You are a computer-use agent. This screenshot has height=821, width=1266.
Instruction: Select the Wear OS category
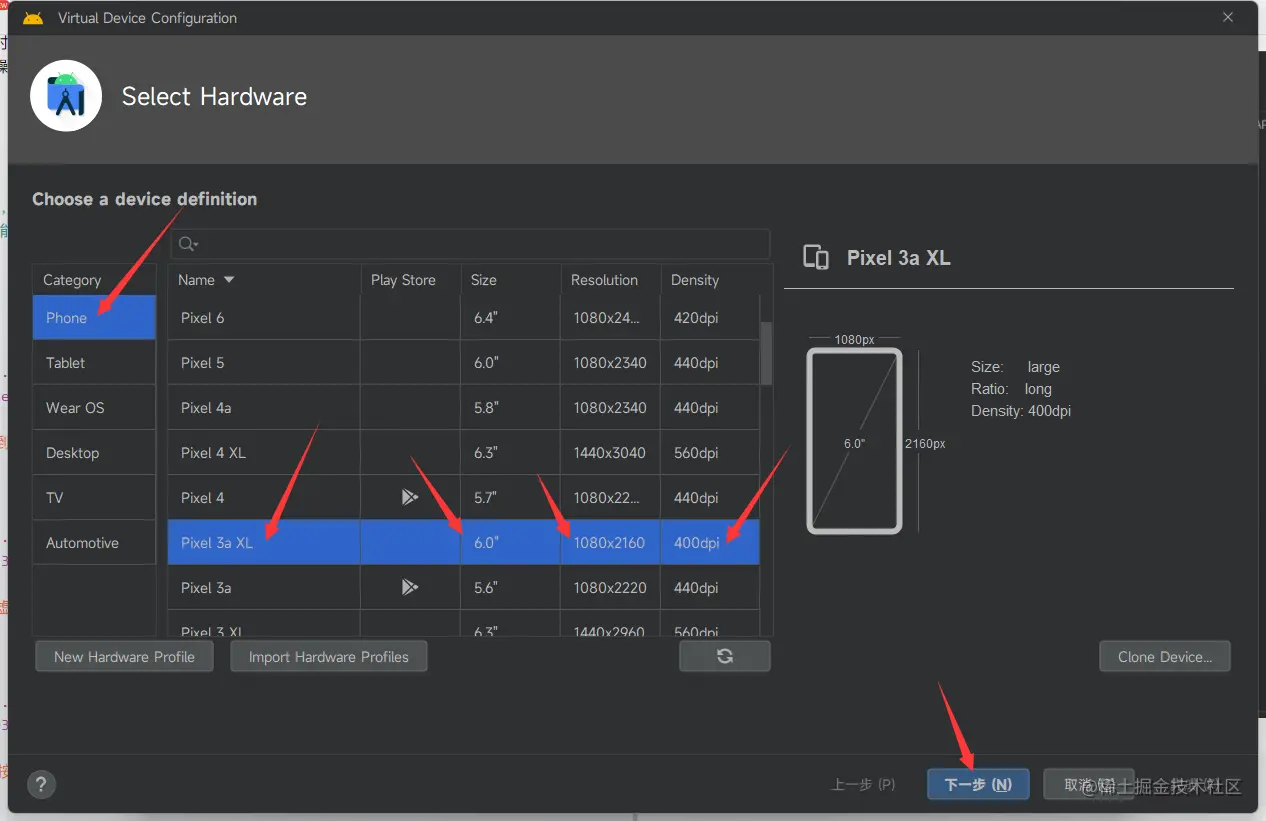pyautogui.click(x=94, y=407)
